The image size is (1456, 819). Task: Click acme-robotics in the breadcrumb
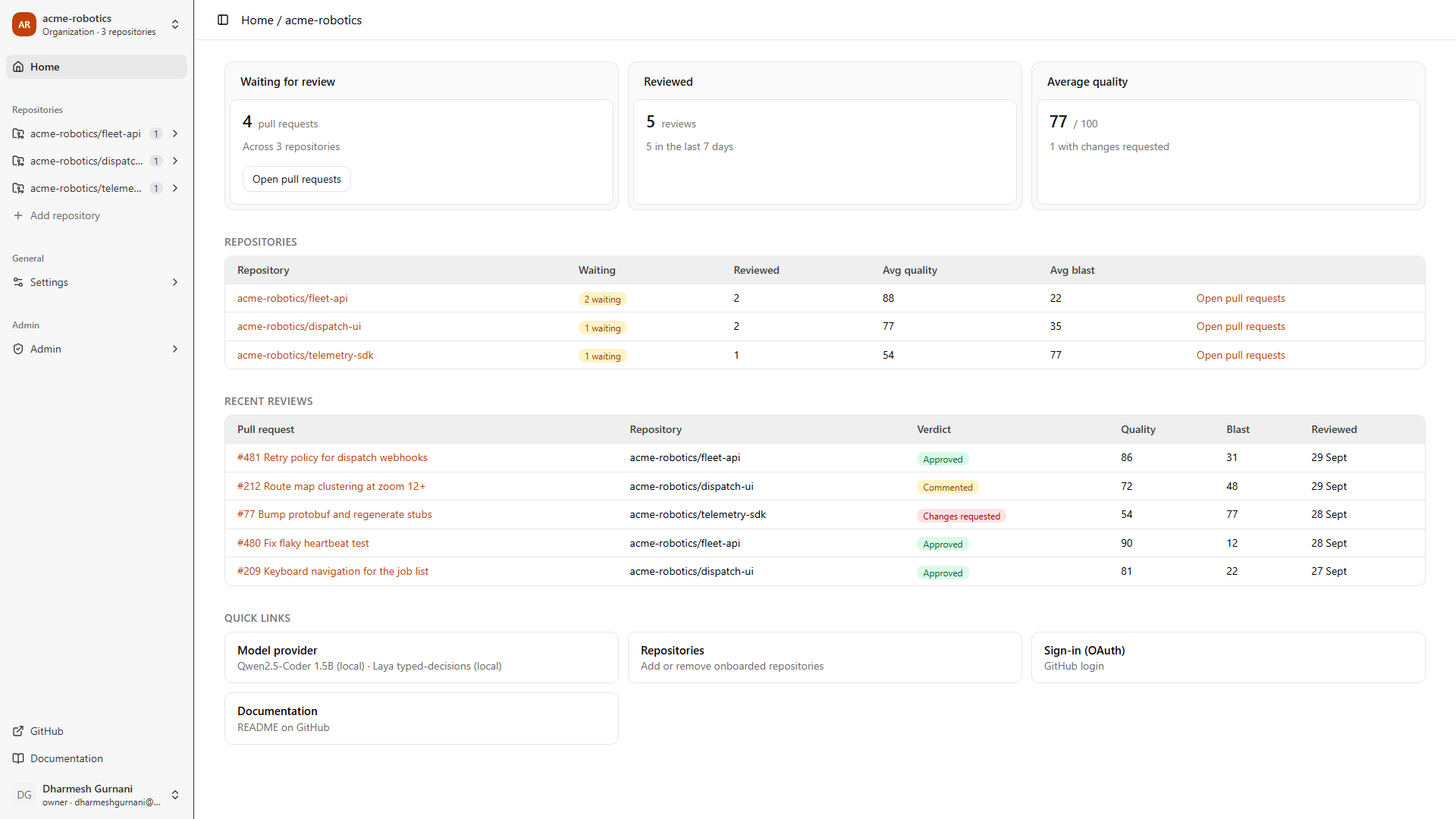(323, 20)
